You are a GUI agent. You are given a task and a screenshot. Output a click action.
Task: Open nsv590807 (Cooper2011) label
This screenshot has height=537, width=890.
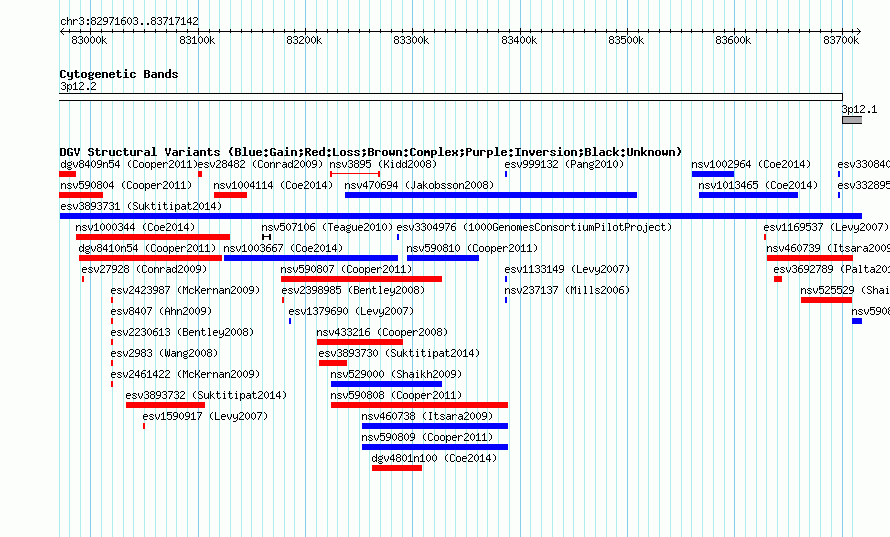click(346, 270)
